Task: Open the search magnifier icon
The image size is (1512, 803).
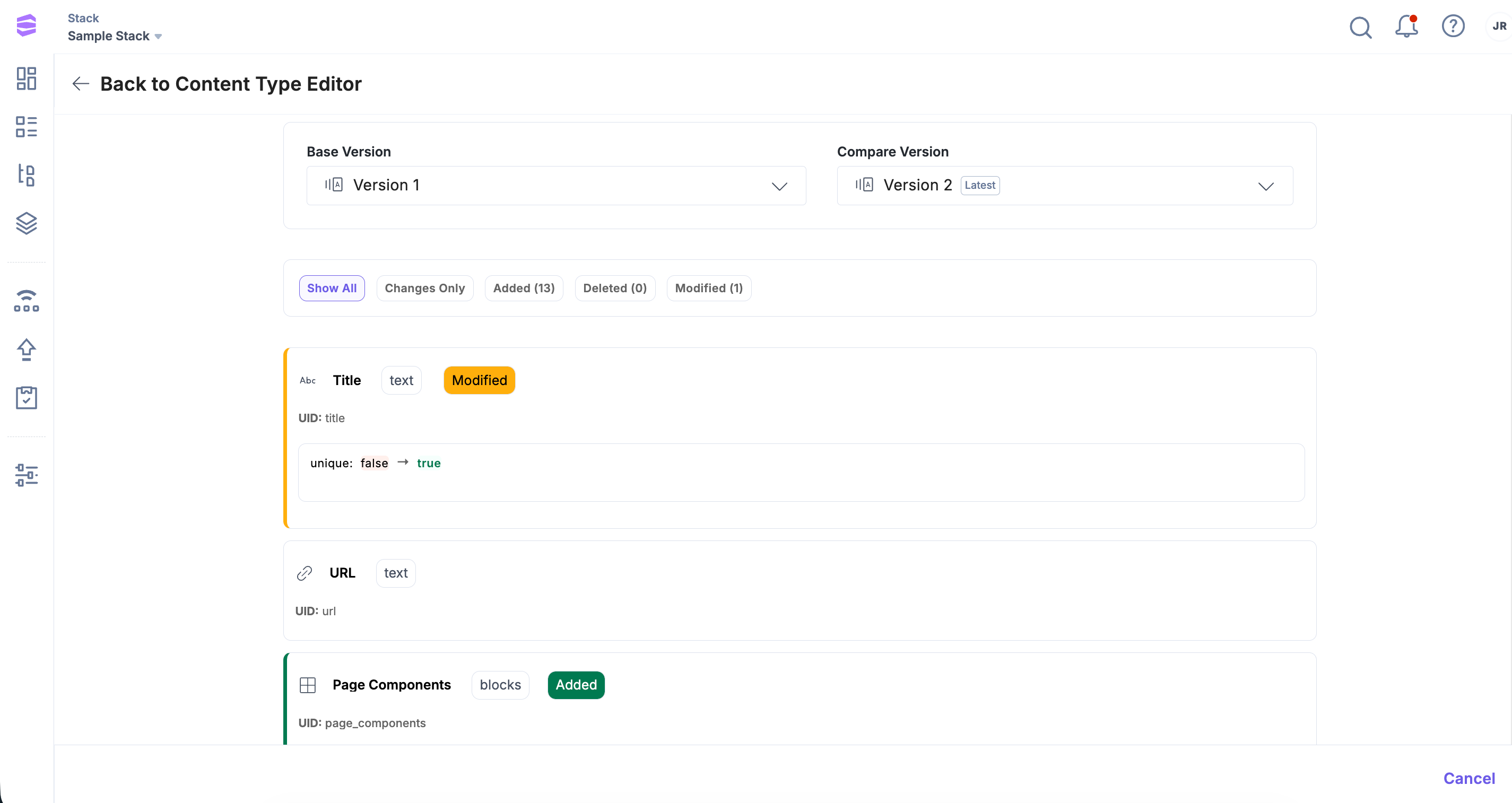Action: click(x=1360, y=27)
